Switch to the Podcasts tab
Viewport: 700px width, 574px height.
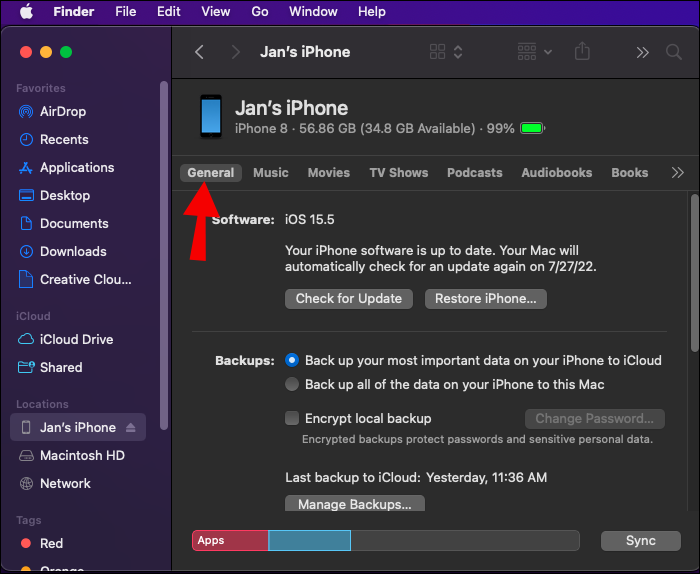pos(475,173)
